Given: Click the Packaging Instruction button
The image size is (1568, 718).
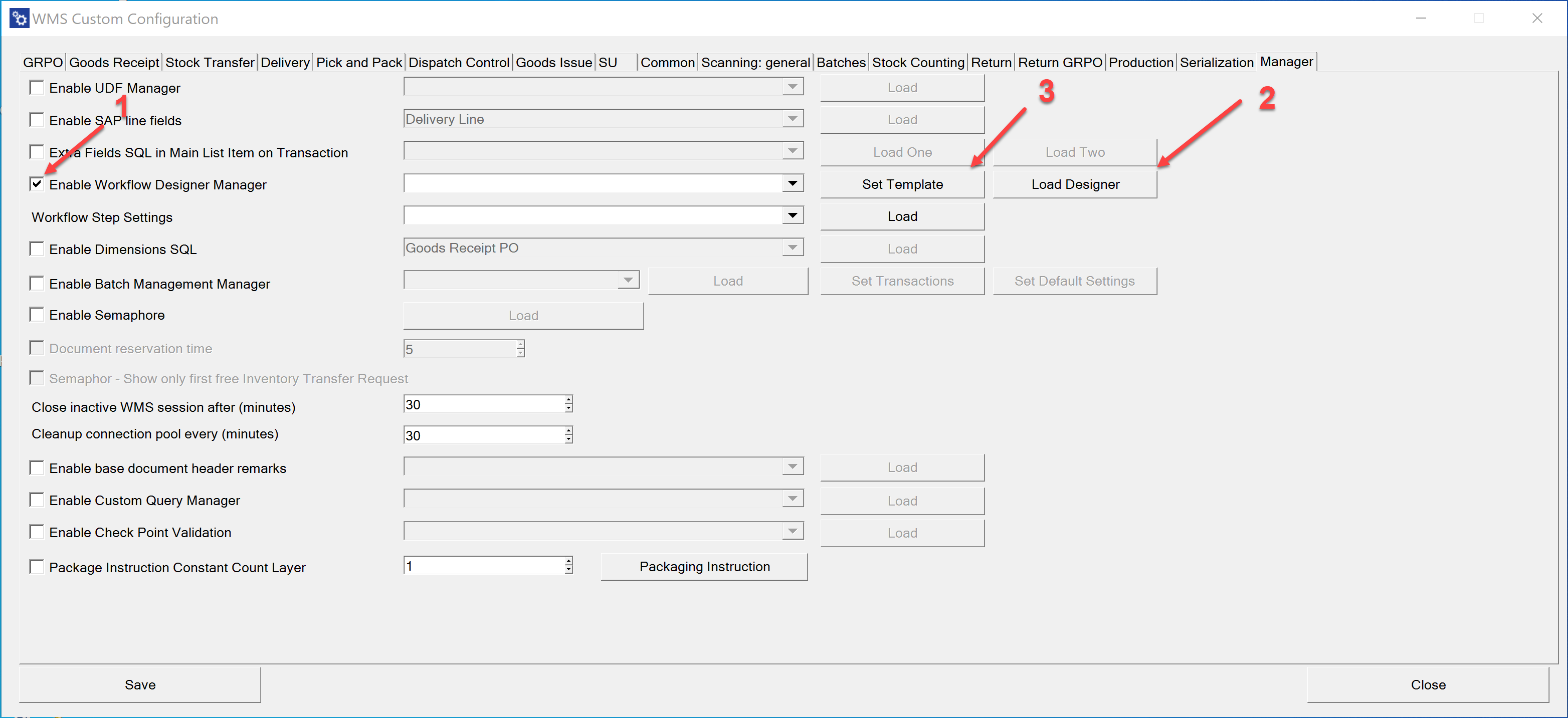Looking at the screenshot, I should pos(704,567).
